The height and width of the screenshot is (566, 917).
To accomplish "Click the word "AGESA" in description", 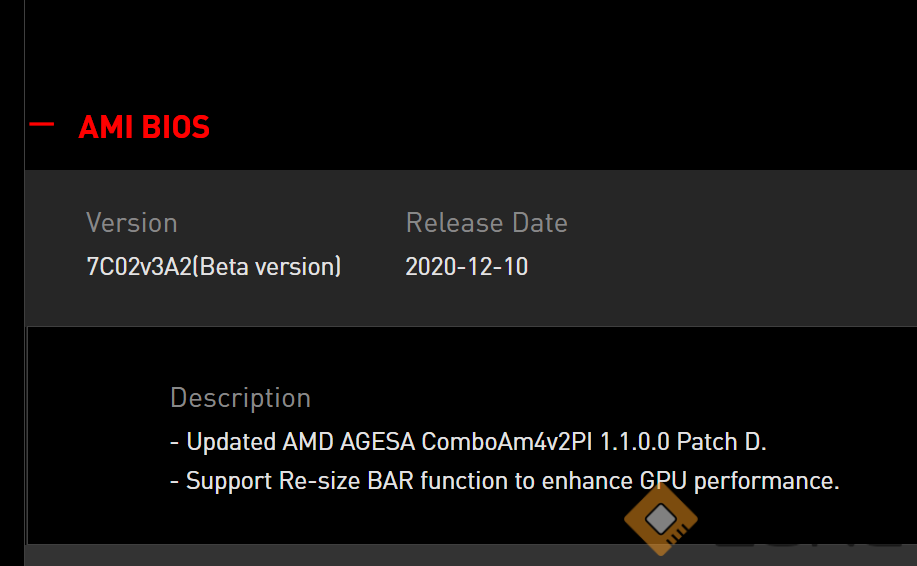I will tap(378, 441).
